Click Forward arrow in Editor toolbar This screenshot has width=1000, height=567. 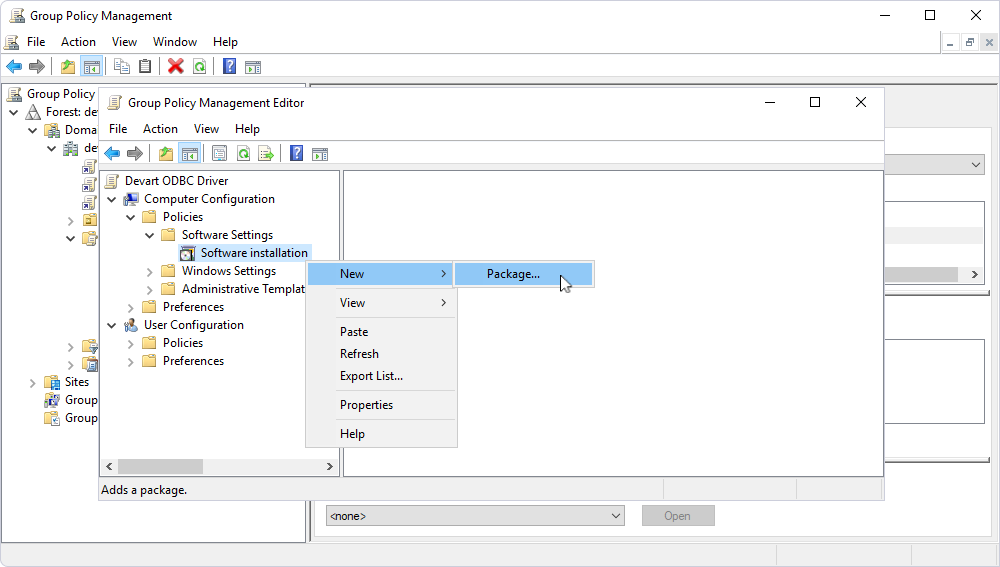point(135,154)
